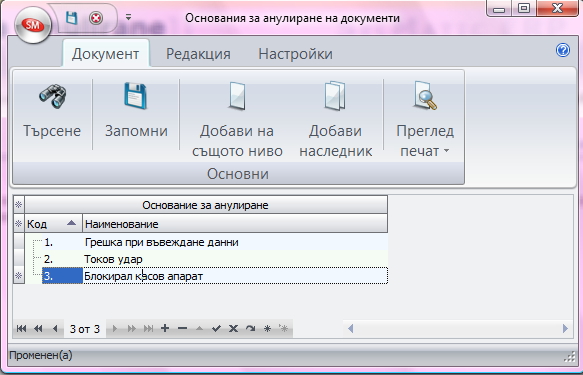Viewport: 583px width, 375px height.
Task: Post edit with the checkmark icon
Action: click(216, 329)
